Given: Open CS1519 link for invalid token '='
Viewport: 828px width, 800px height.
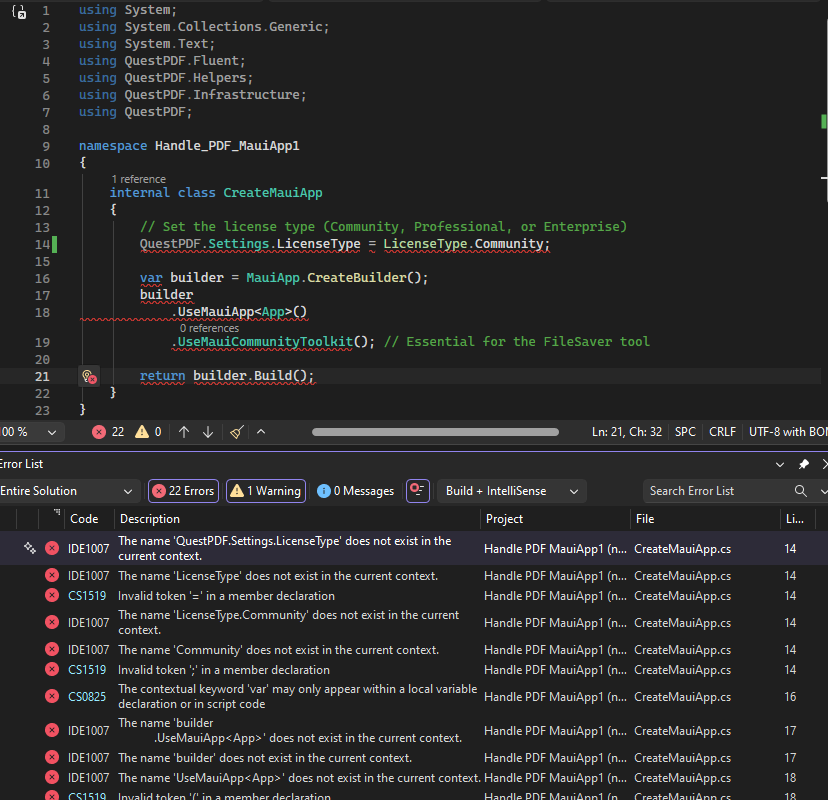Looking at the screenshot, I should point(87,596).
